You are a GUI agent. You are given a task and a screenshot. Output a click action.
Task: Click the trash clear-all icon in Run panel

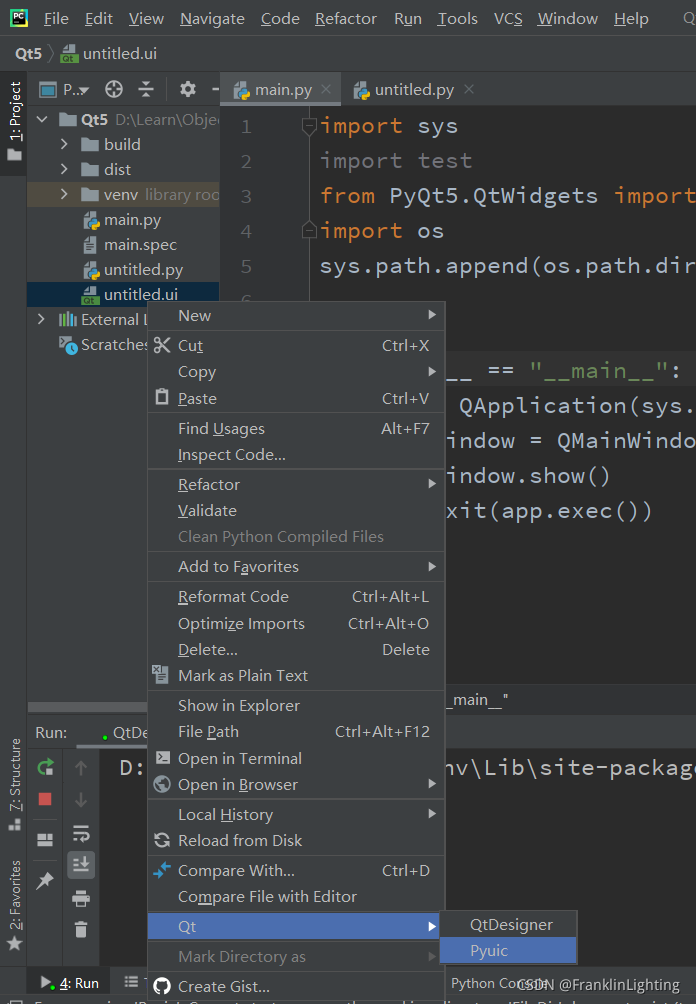(81, 929)
